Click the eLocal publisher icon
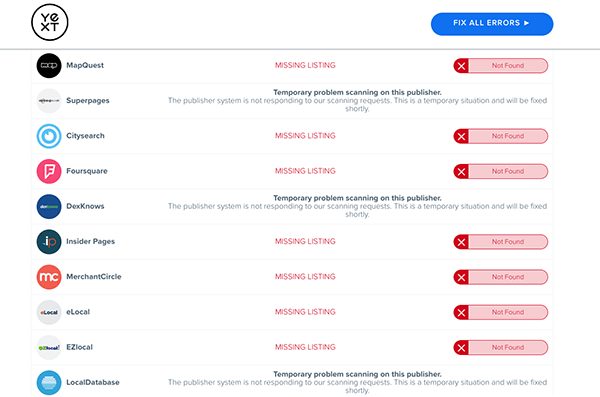 click(49, 312)
